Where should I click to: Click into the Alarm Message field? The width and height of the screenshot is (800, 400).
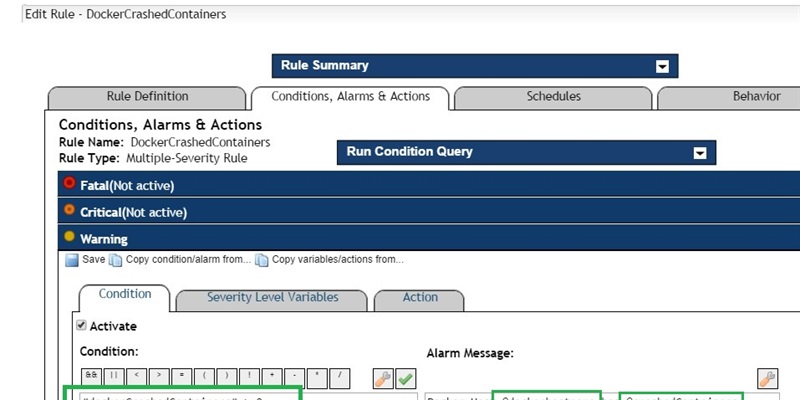click(x=602, y=396)
